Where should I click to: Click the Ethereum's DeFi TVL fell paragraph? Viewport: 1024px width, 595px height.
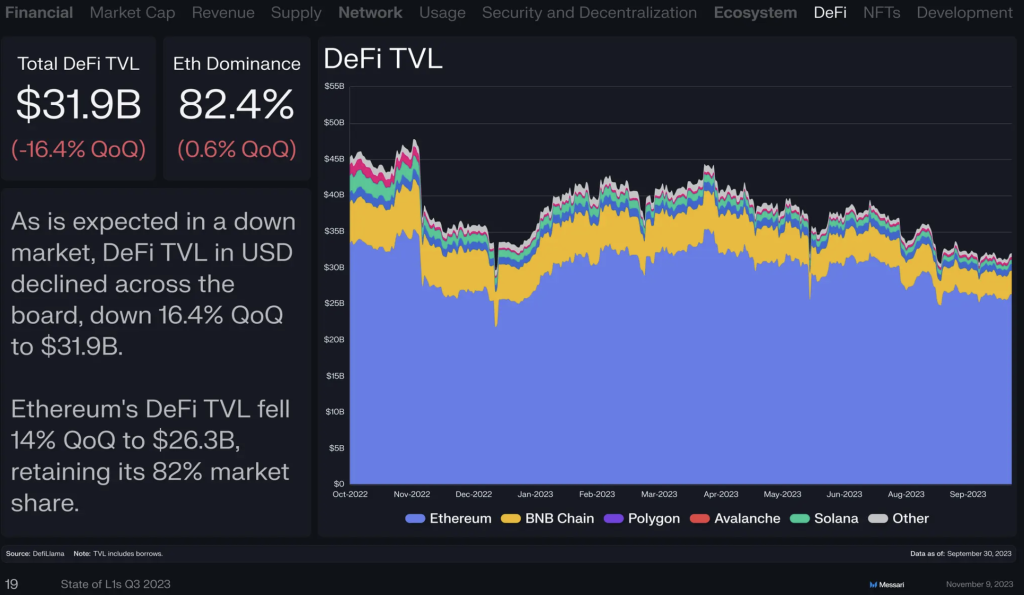tap(150, 456)
